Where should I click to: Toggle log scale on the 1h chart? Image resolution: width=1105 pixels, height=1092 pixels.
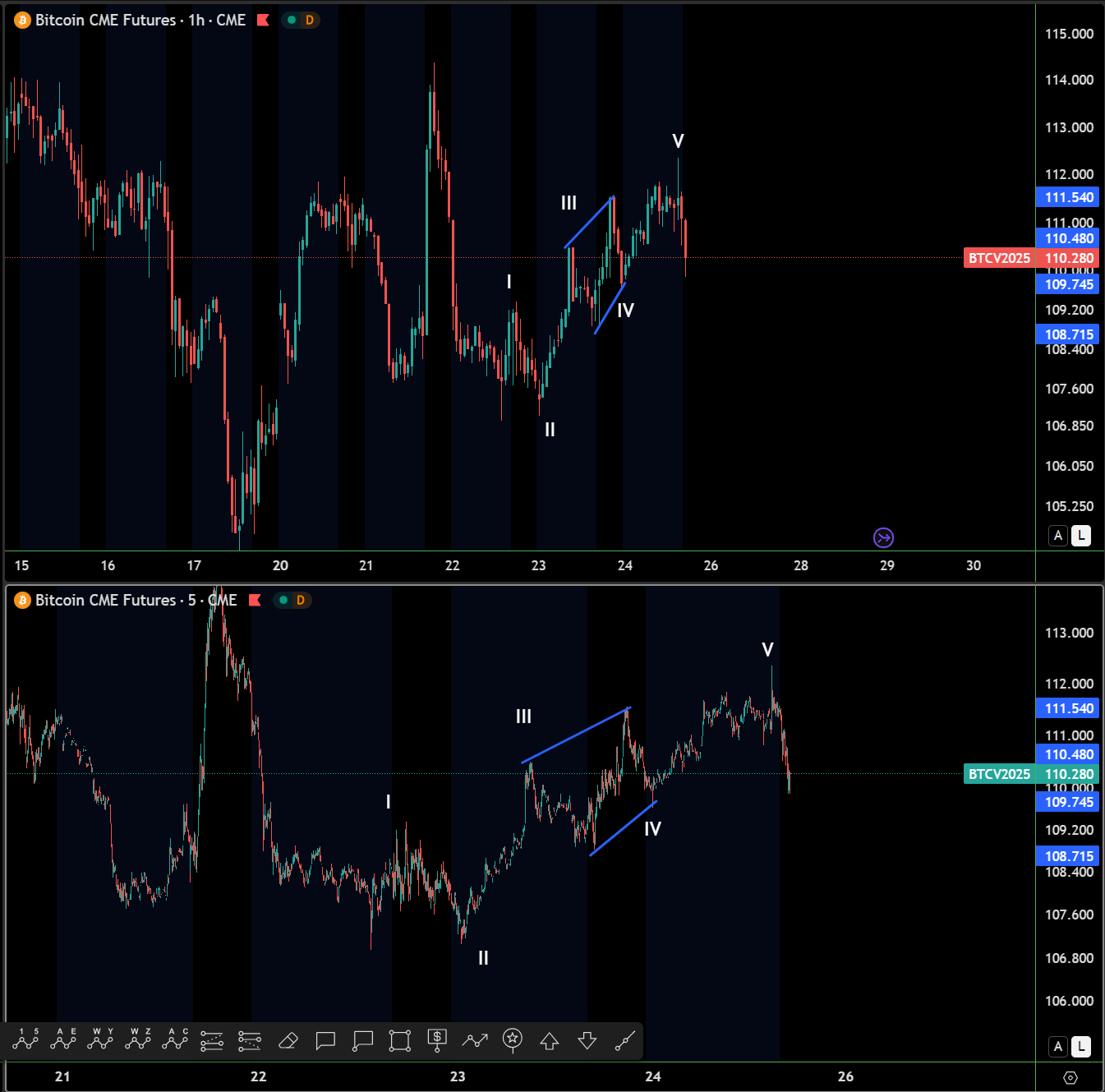(x=1081, y=536)
